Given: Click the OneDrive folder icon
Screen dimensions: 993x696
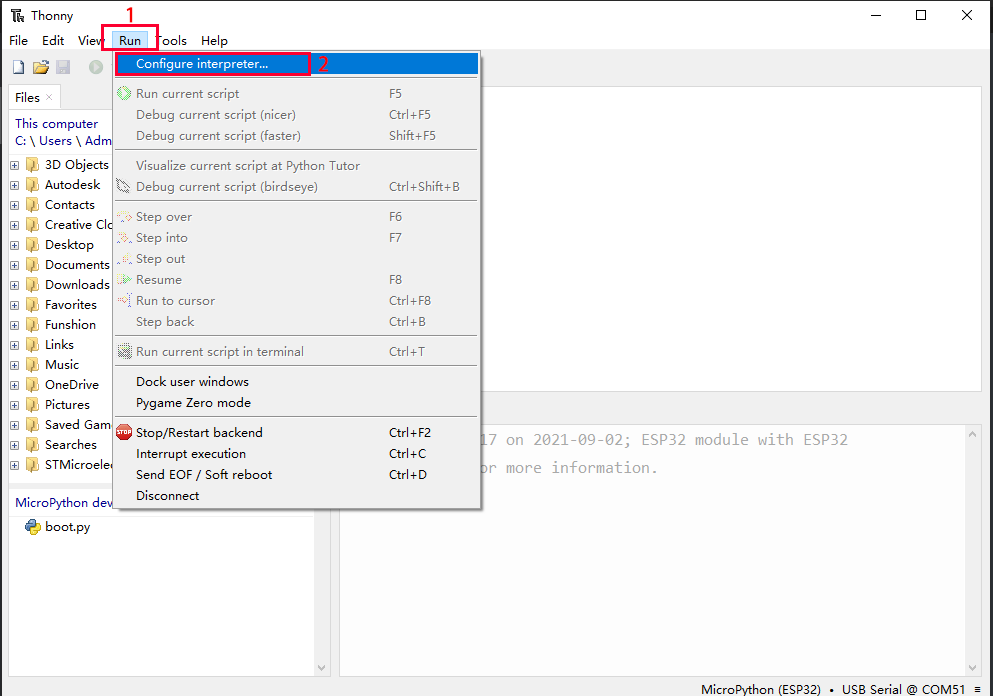Looking at the screenshot, I should coord(32,385).
